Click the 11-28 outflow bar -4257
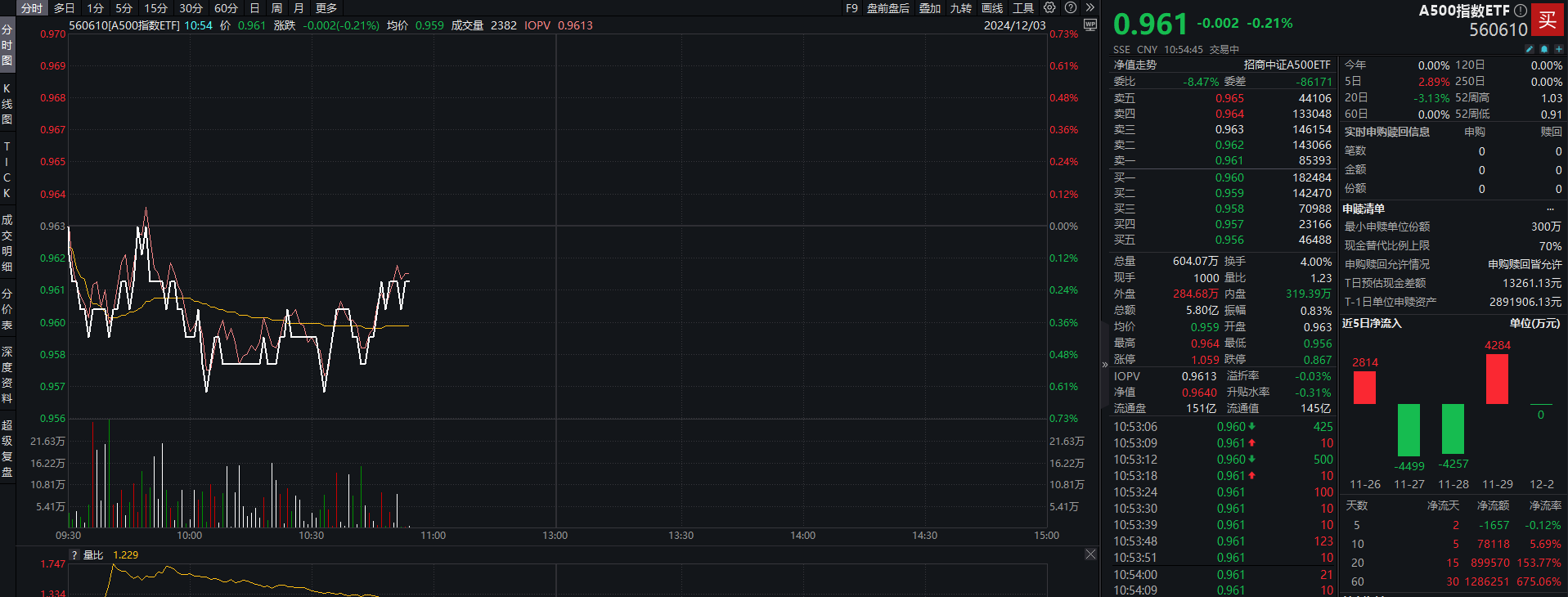Viewport: 1568px width, 597px height. click(x=1453, y=429)
